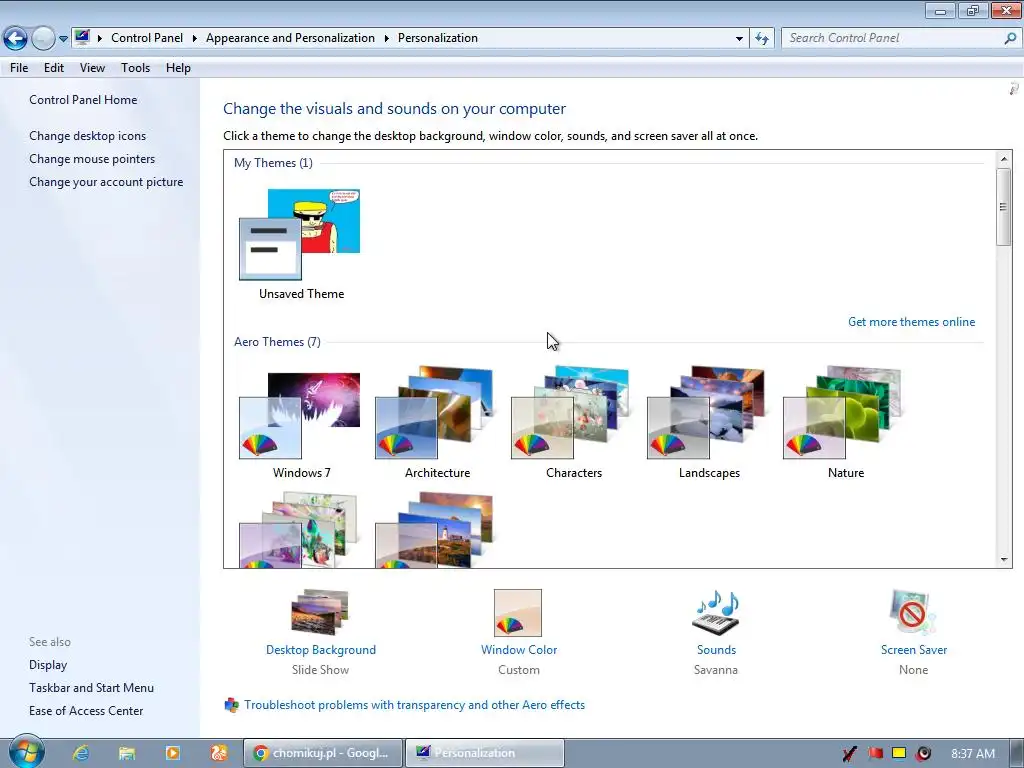Click the Control Panel icon in address bar

[x=82, y=37]
